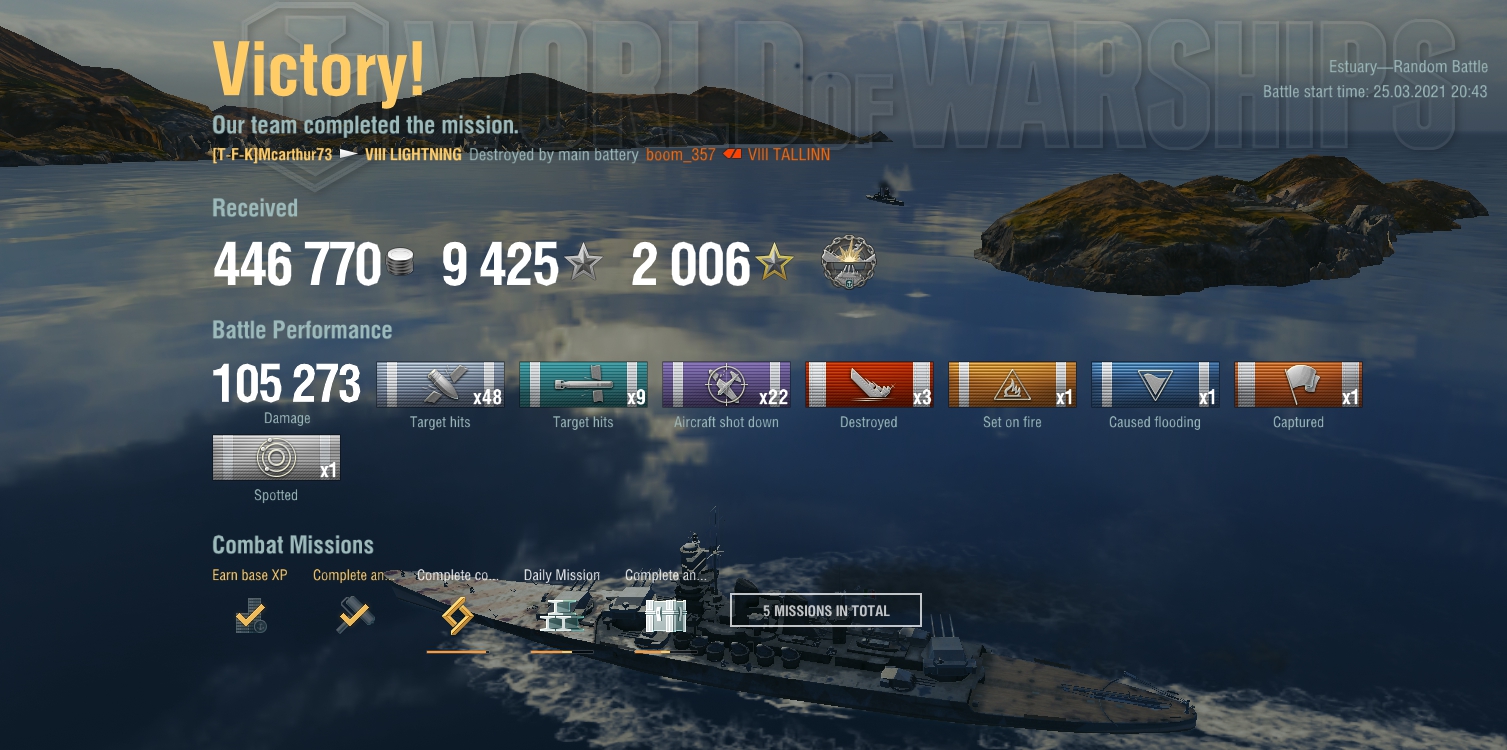Click the credits coin icon
1507x750 pixels.
coord(400,266)
